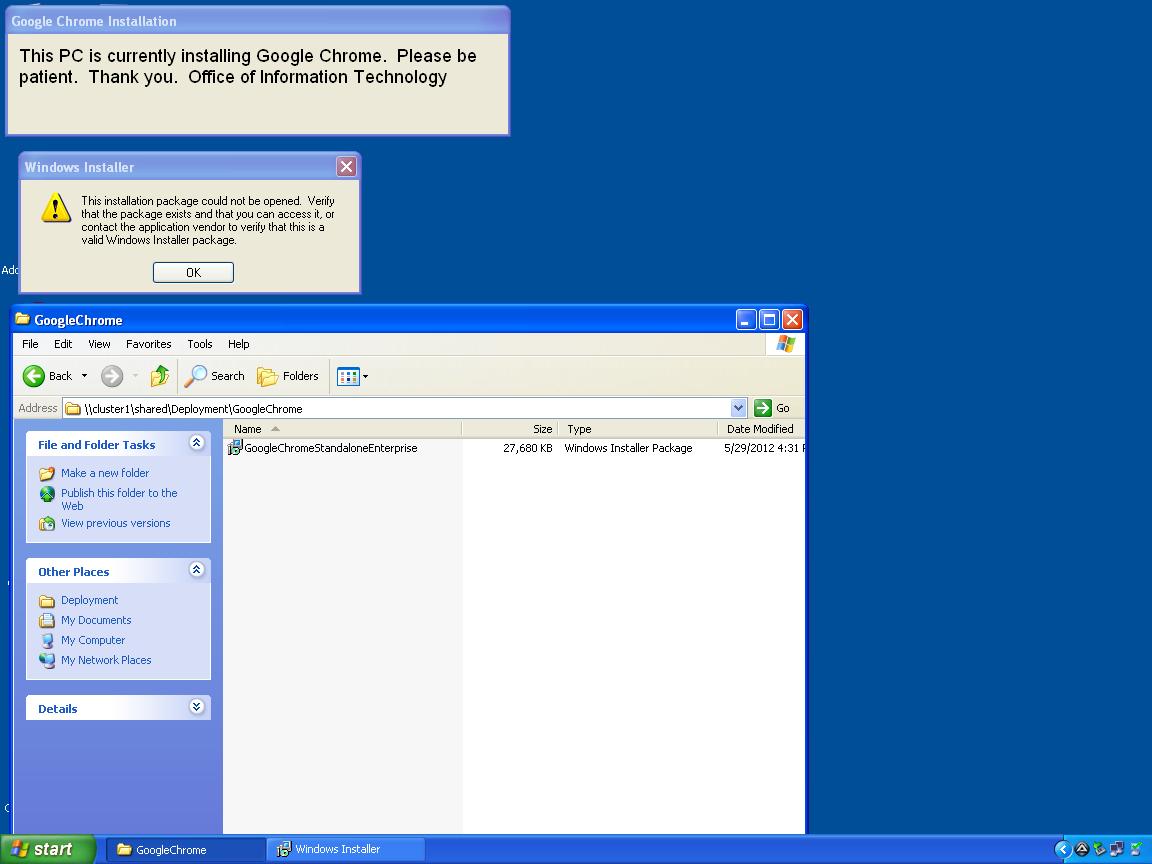Screen dimensions: 1152x864
Task: Expand the Details panel
Action: point(196,707)
